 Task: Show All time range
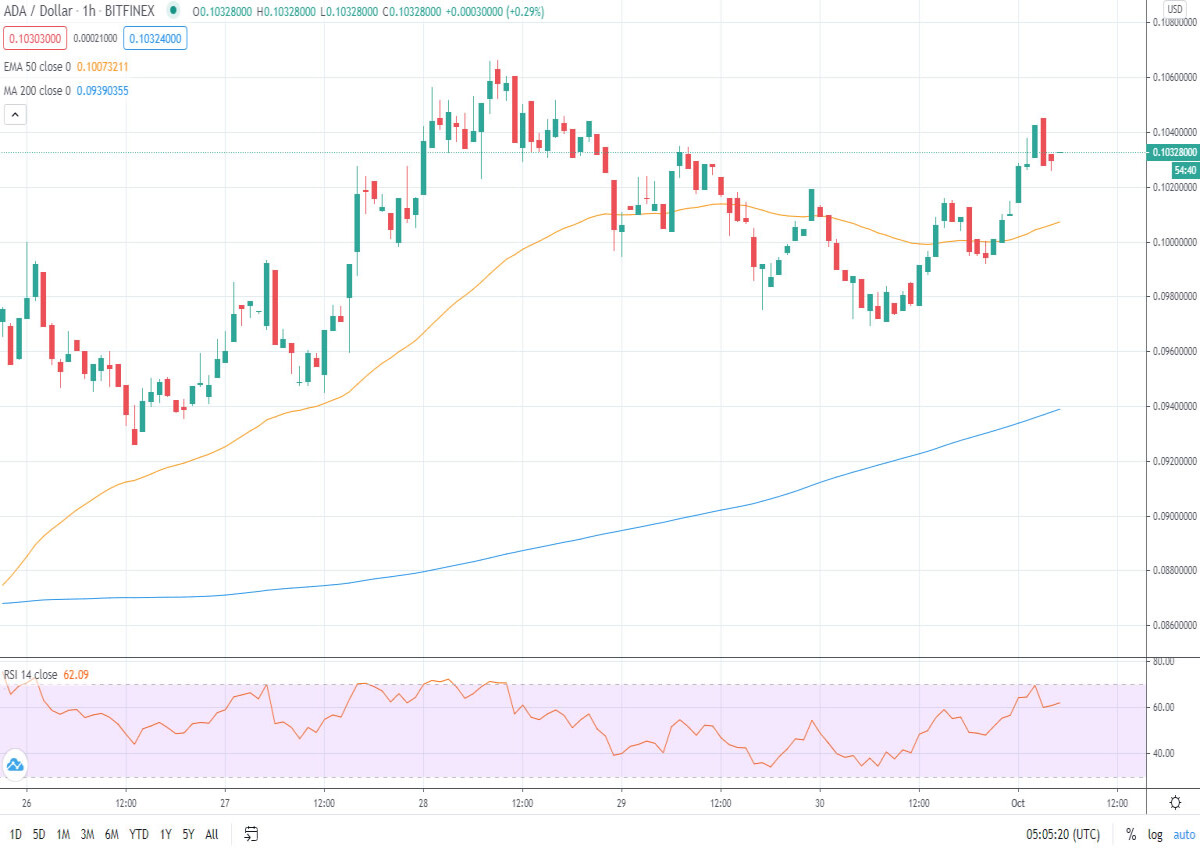coord(211,834)
